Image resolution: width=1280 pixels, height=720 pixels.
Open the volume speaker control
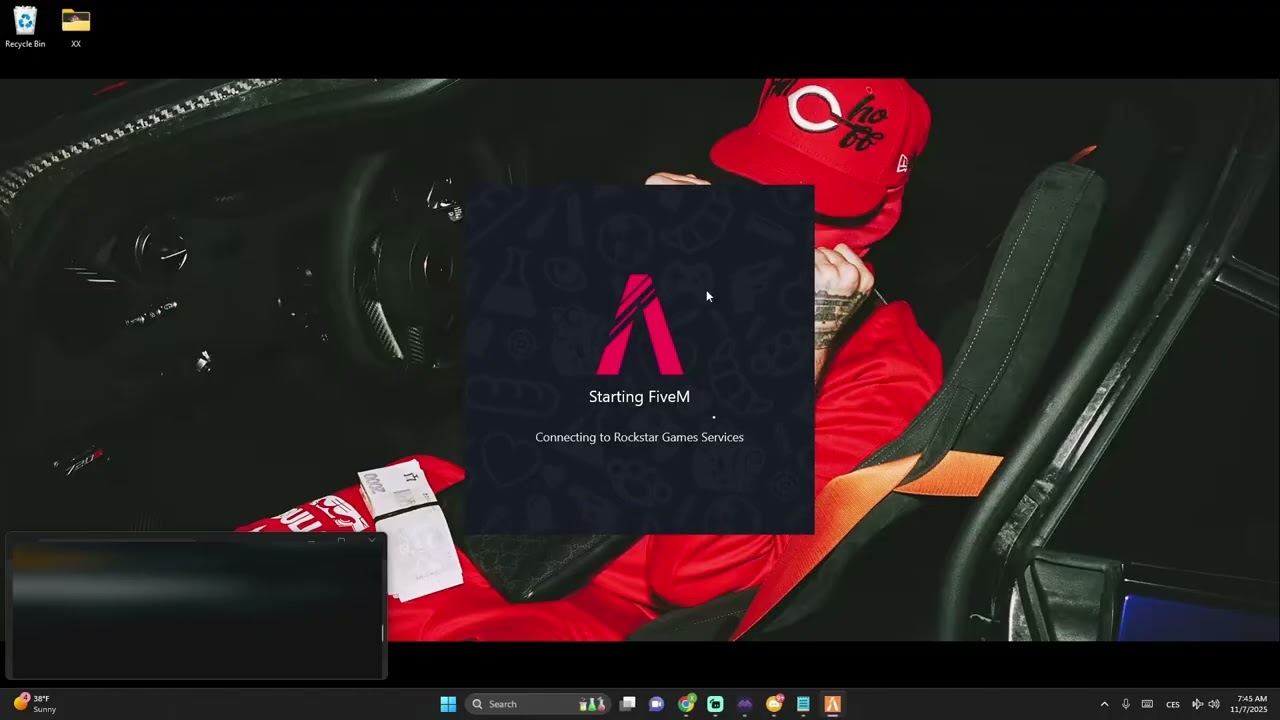[x=1213, y=704]
